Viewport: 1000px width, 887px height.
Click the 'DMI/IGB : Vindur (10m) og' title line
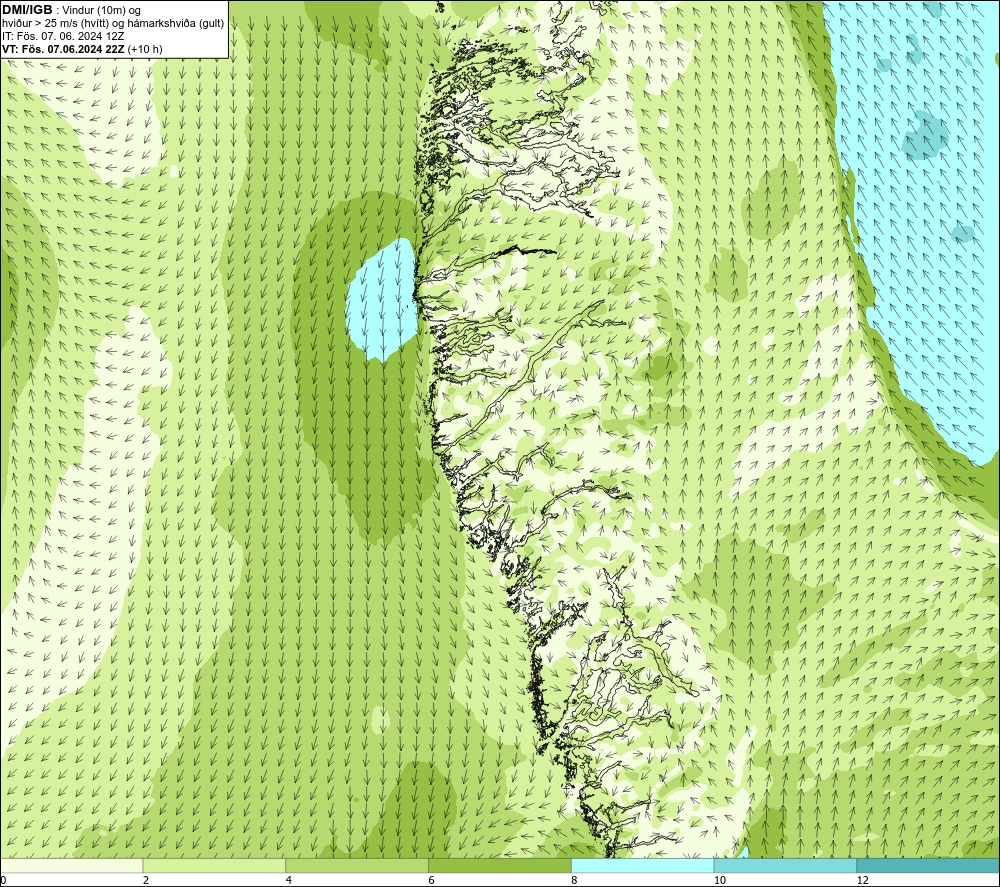point(71,10)
